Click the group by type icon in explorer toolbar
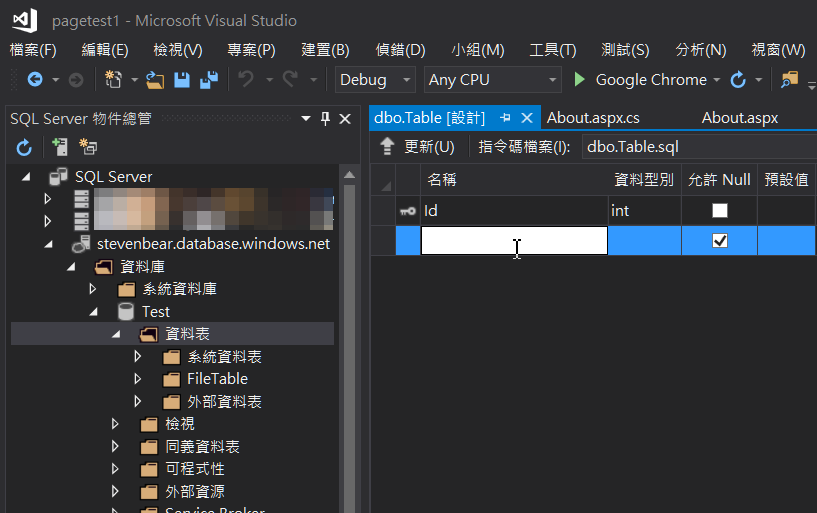The width and height of the screenshot is (817, 513). [x=88, y=147]
